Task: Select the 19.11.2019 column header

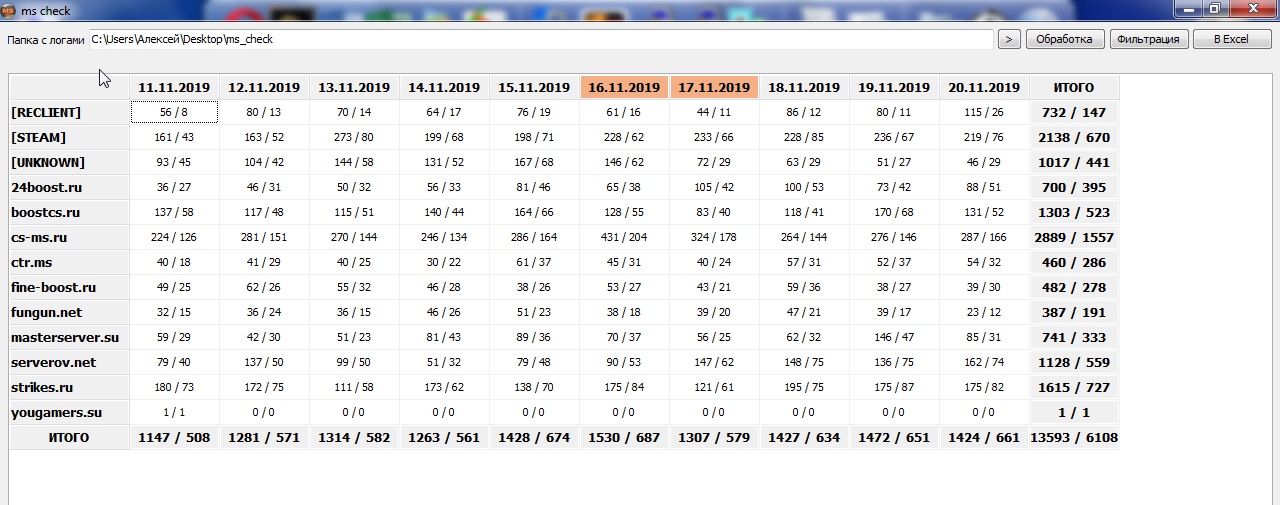Action: [894, 87]
